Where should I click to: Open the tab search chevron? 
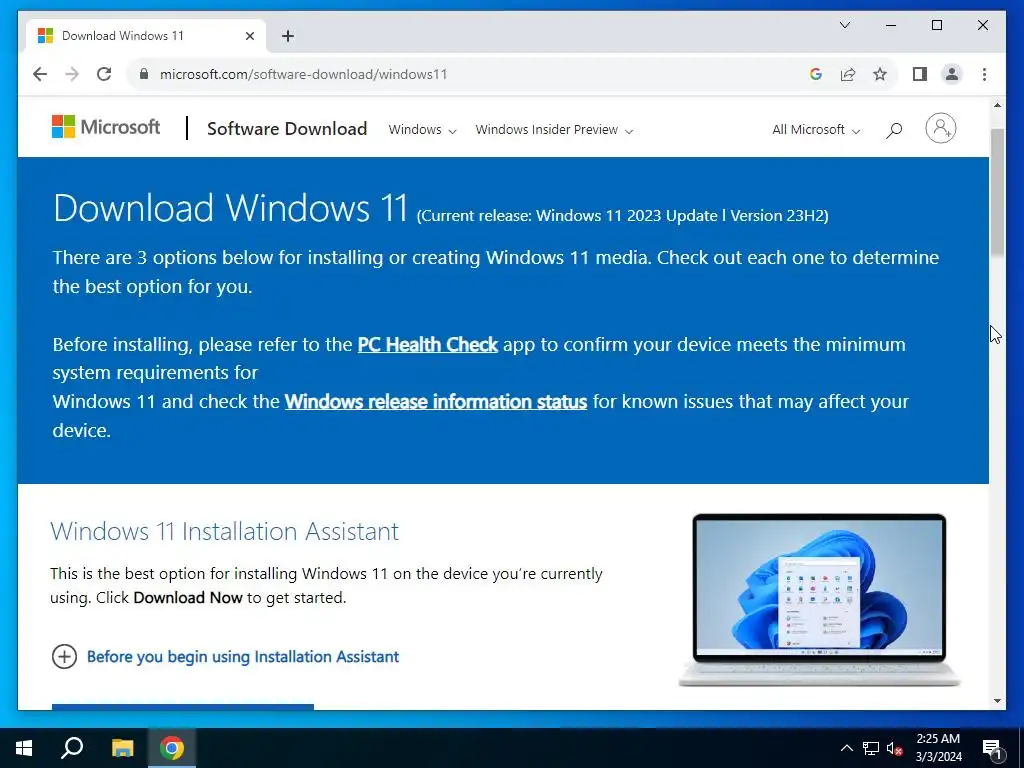pyautogui.click(x=844, y=25)
